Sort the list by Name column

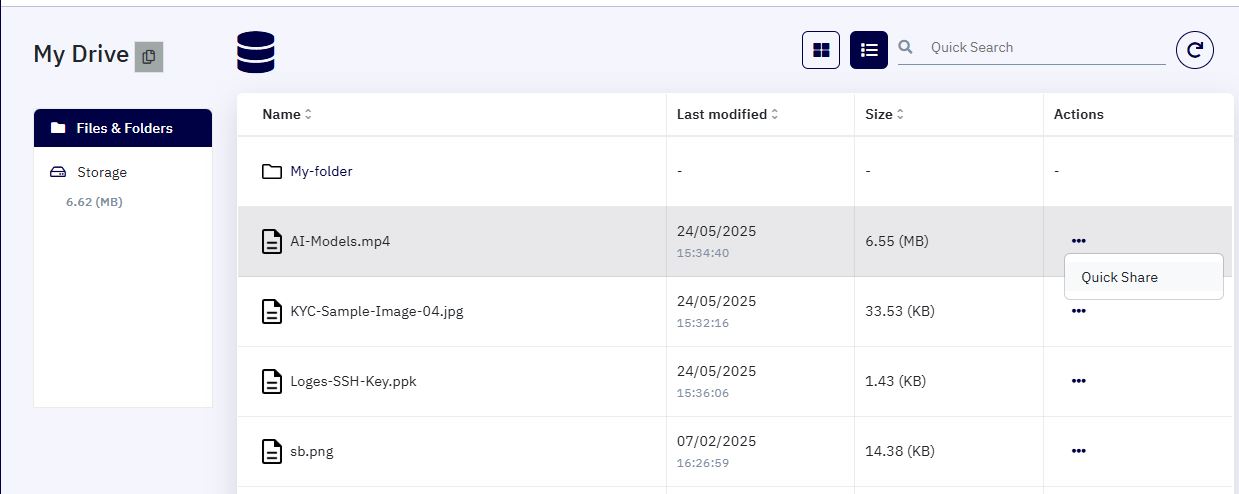click(x=287, y=114)
